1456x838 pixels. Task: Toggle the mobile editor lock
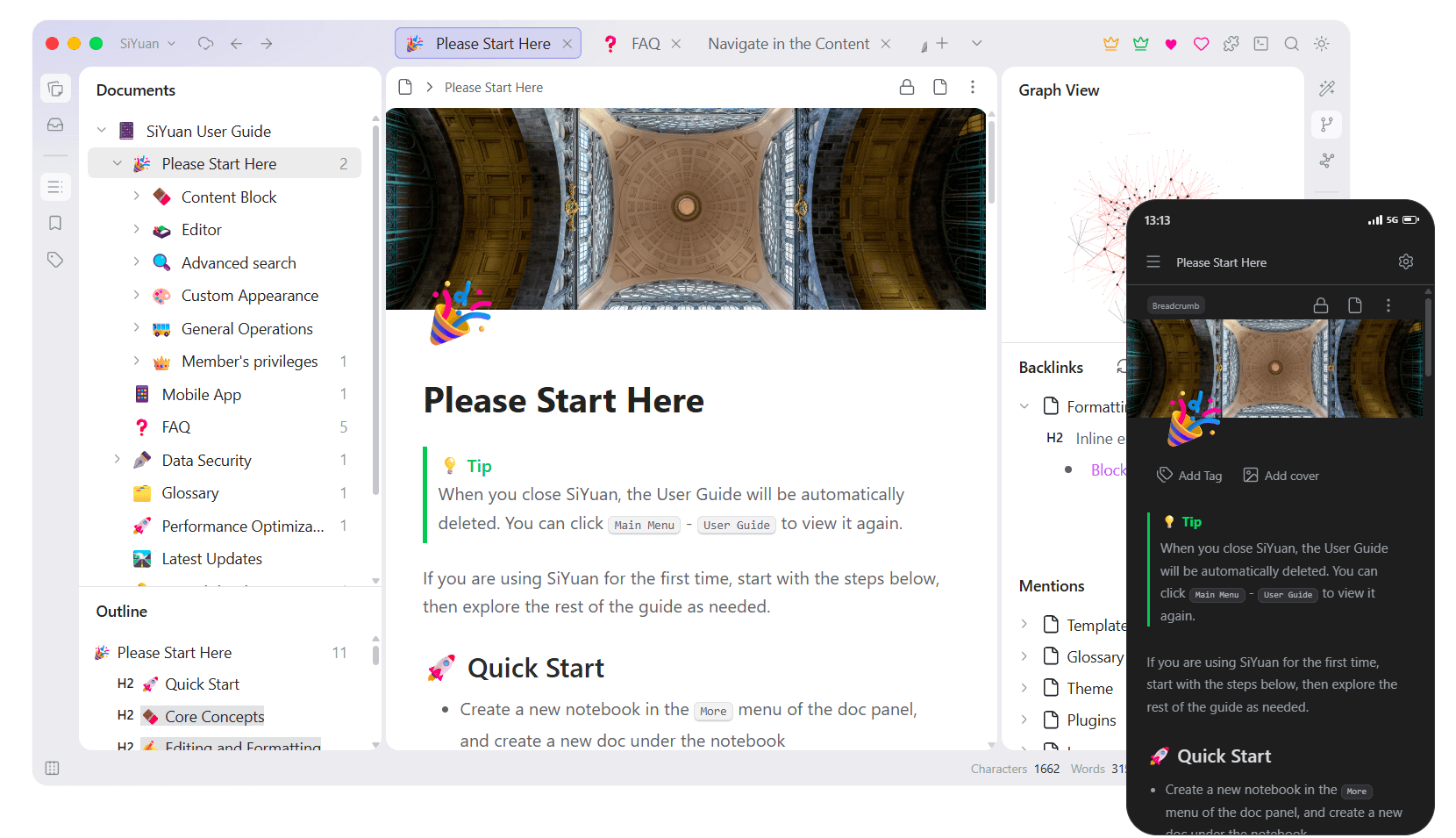click(x=1321, y=305)
